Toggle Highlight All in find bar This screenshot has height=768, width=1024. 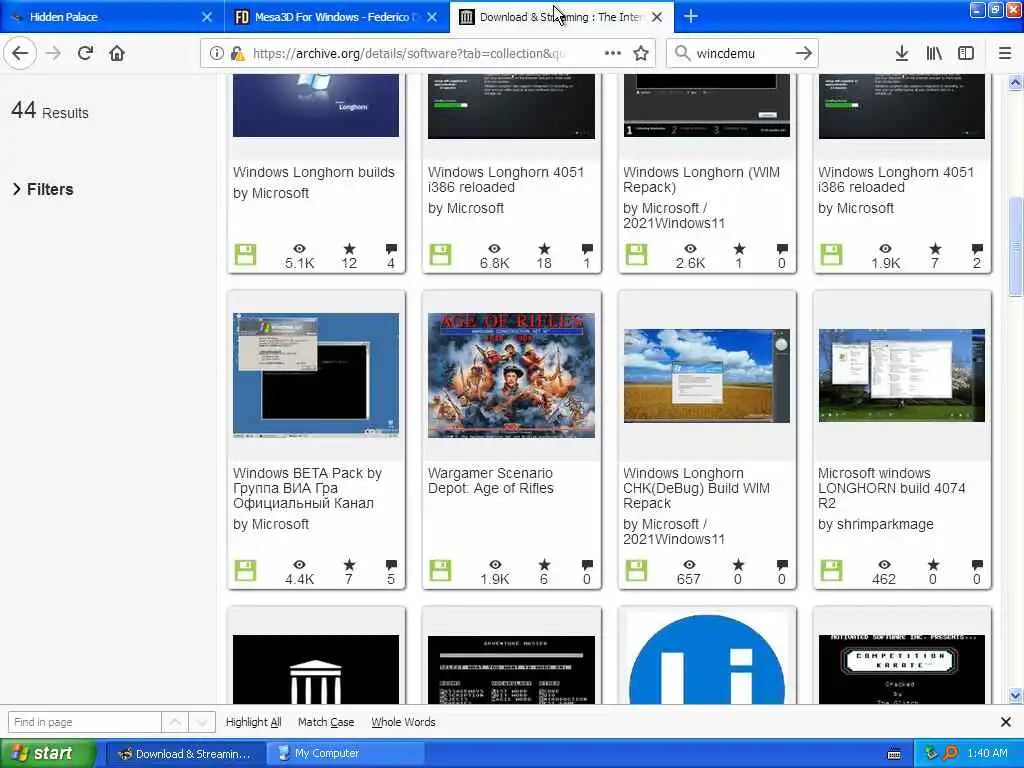(253, 722)
